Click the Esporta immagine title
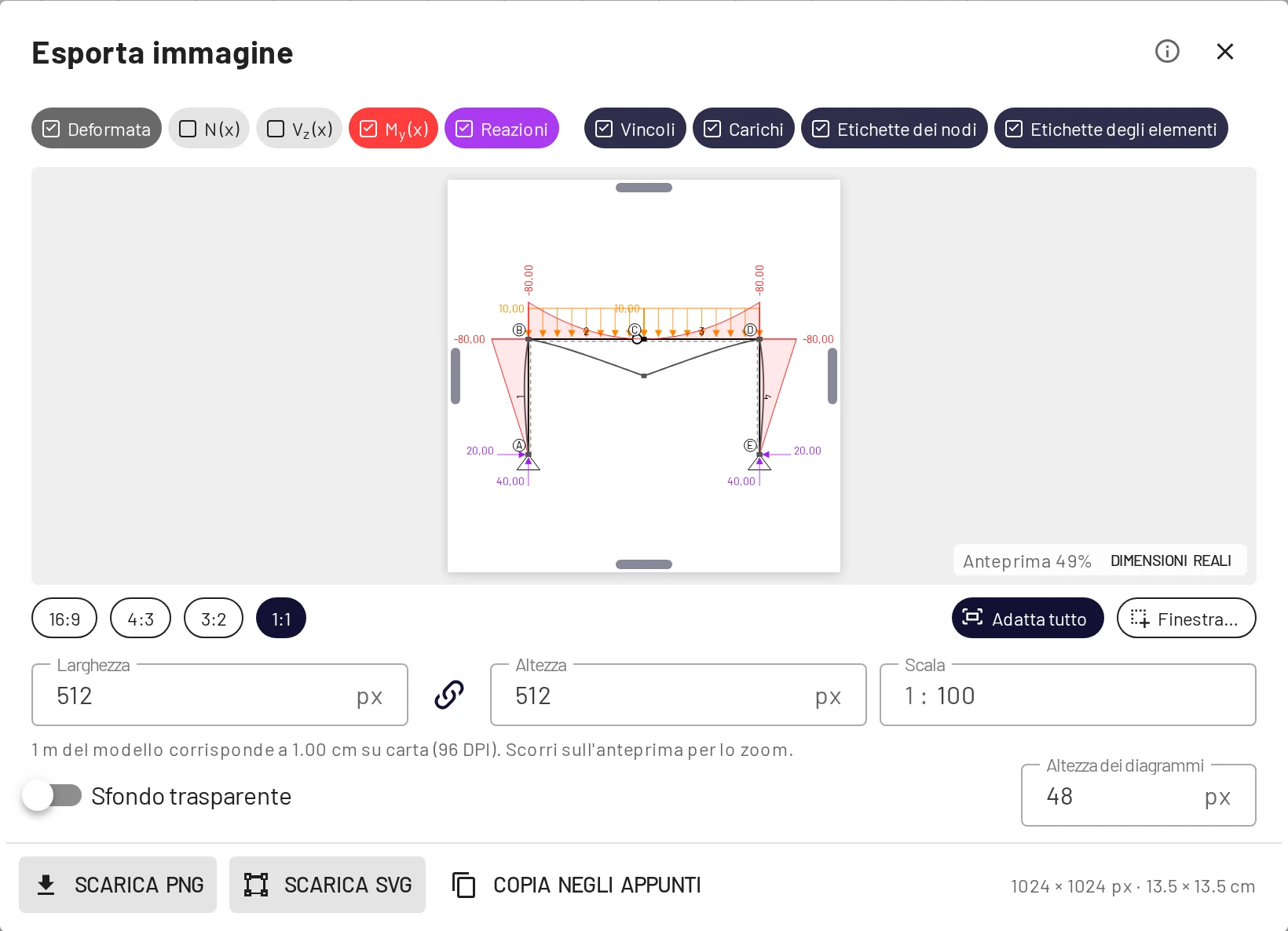Screen dimensions: 1288x931 163,53
